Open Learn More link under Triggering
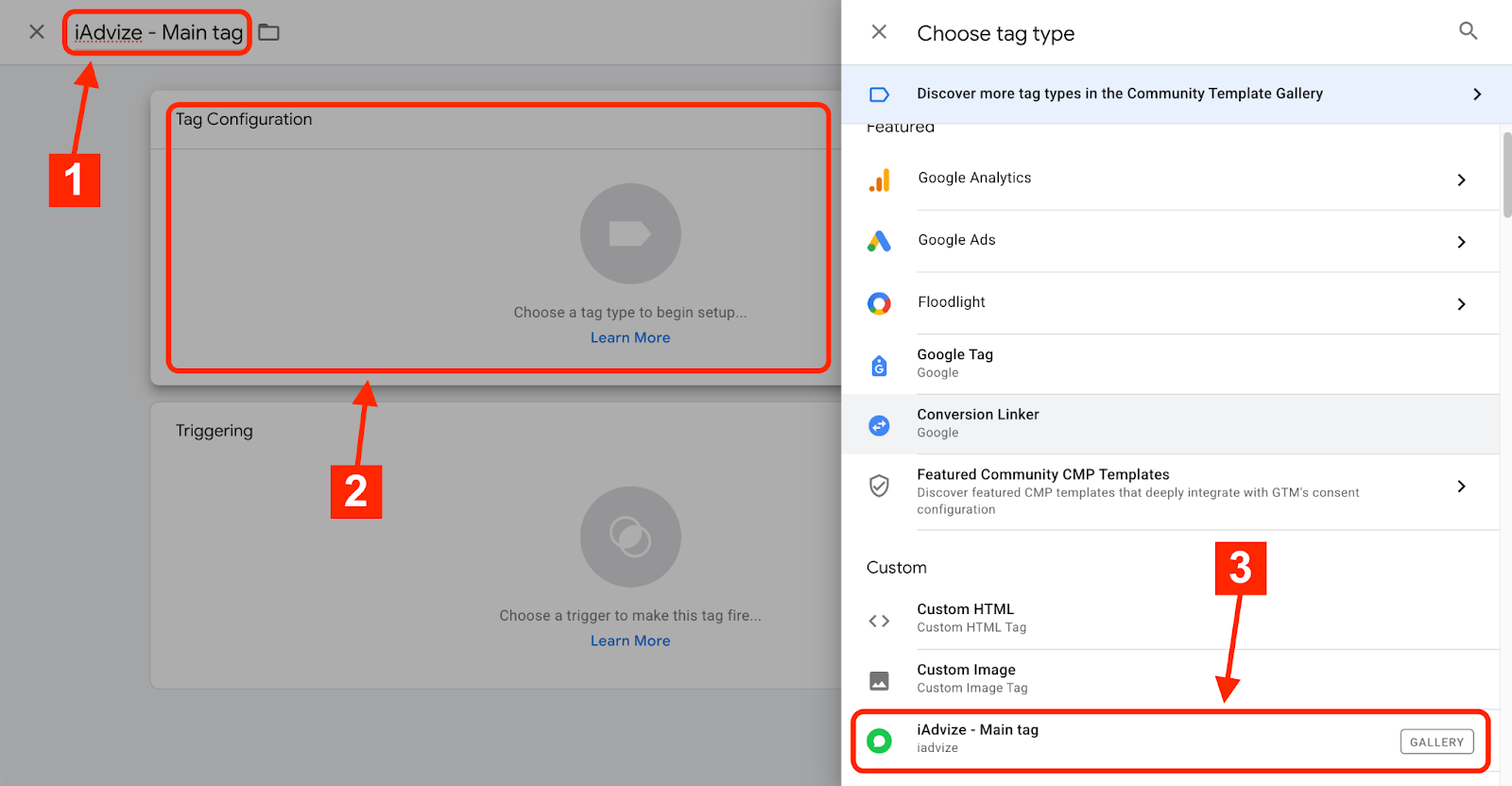1512x786 pixels. [630, 641]
